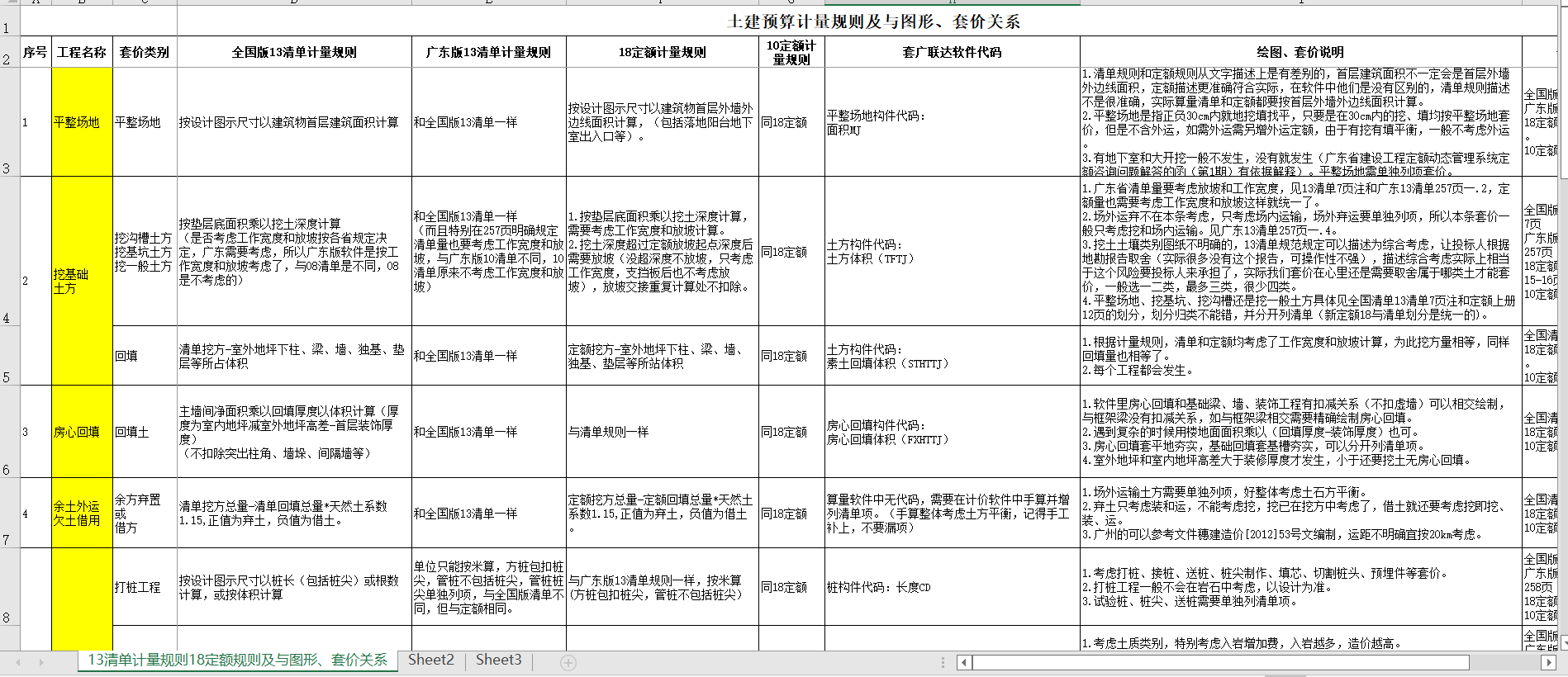Image resolution: width=1568 pixels, height=677 pixels.
Task: Click 和全国版13清单一样 in 房心回填 row
Action: point(488,432)
